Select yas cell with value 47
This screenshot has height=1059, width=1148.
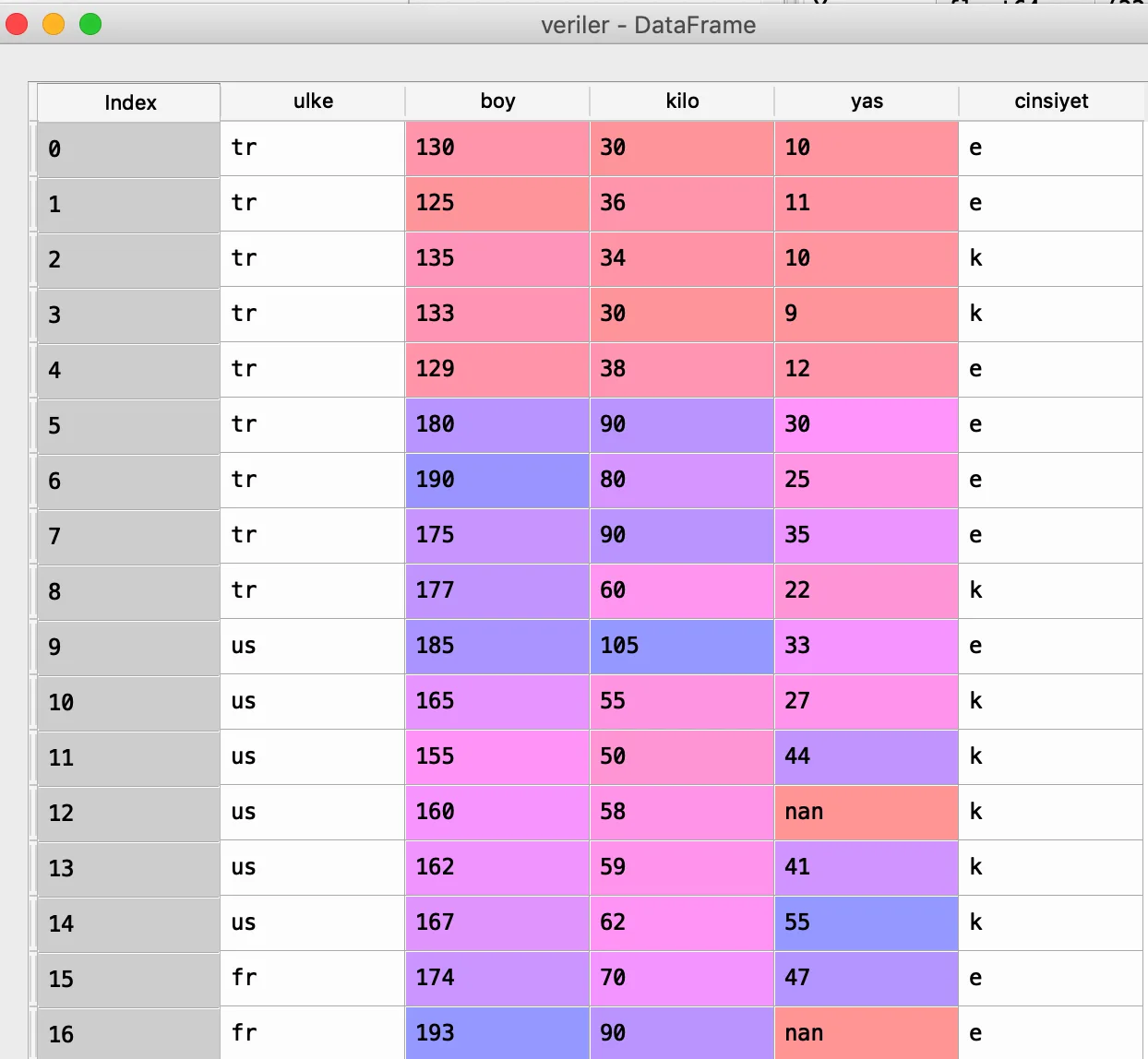coord(867,979)
